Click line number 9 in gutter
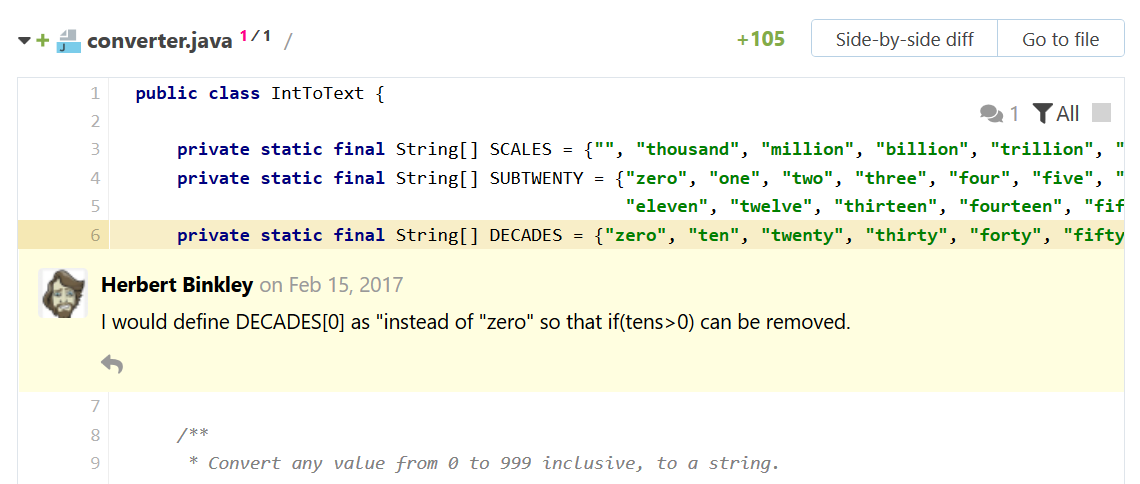The width and height of the screenshot is (1140, 484). point(95,463)
